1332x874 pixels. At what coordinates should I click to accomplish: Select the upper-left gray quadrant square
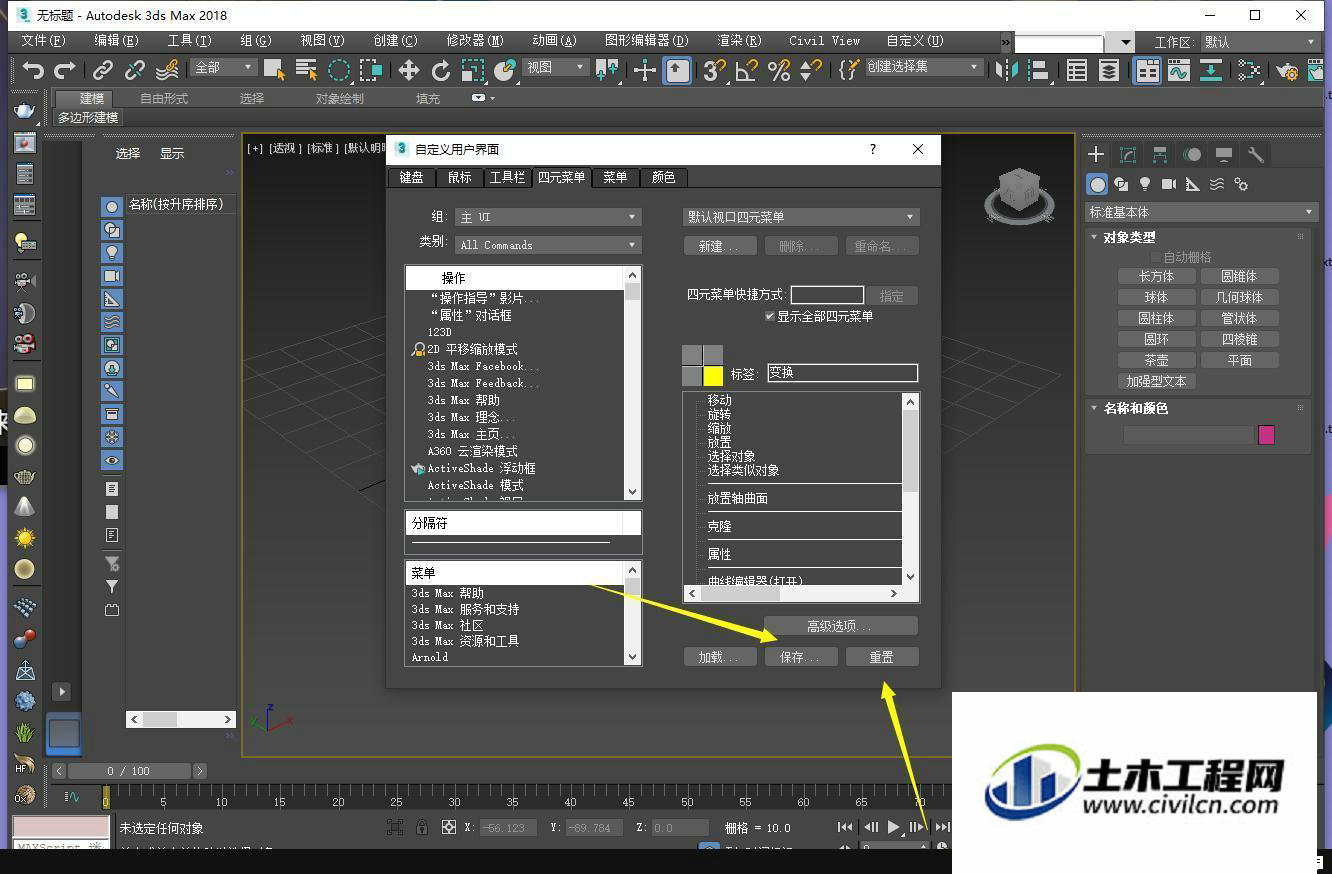click(x=692, y=355)
